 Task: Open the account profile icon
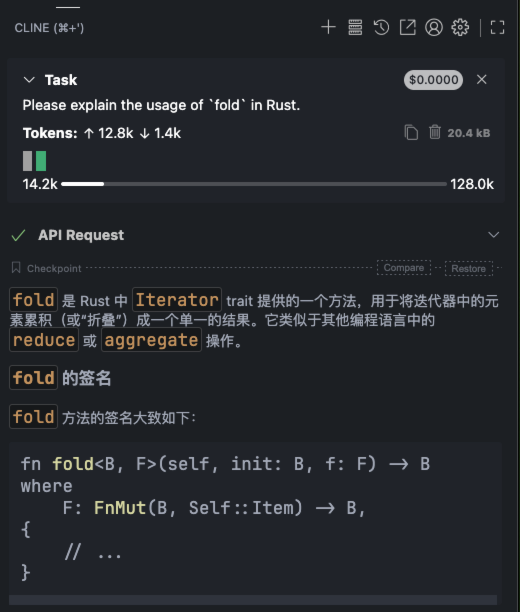coord(434,27)
